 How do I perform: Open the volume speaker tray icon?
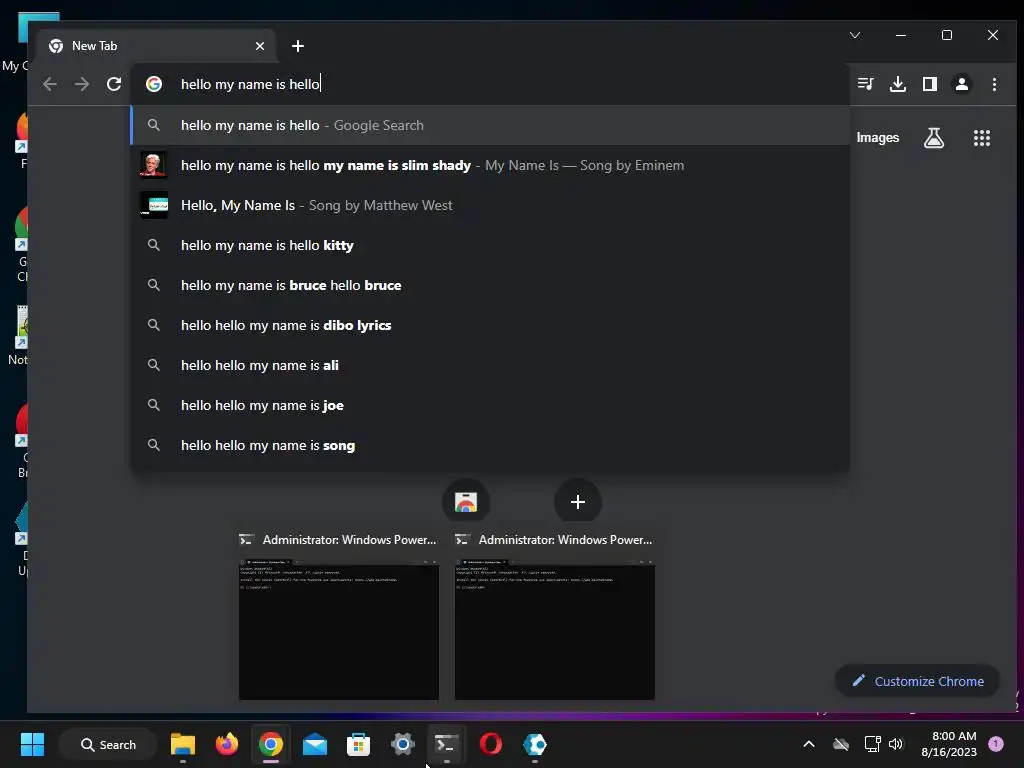click(x=896, y=744)
